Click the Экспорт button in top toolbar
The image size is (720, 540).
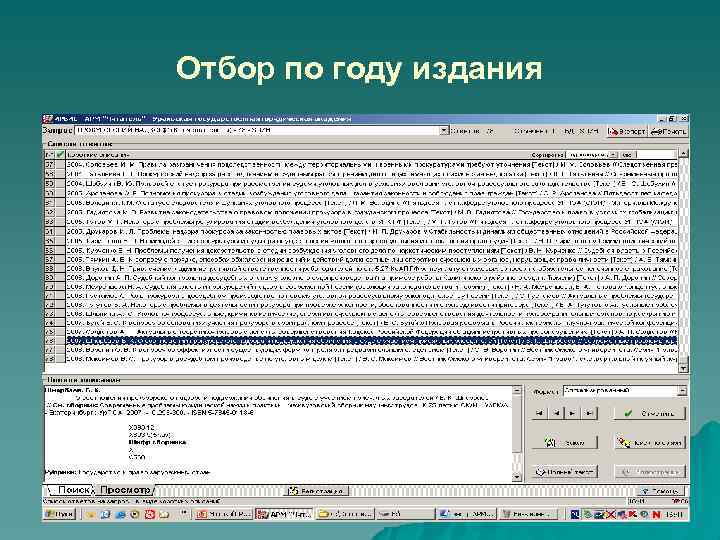coord(626,131)
